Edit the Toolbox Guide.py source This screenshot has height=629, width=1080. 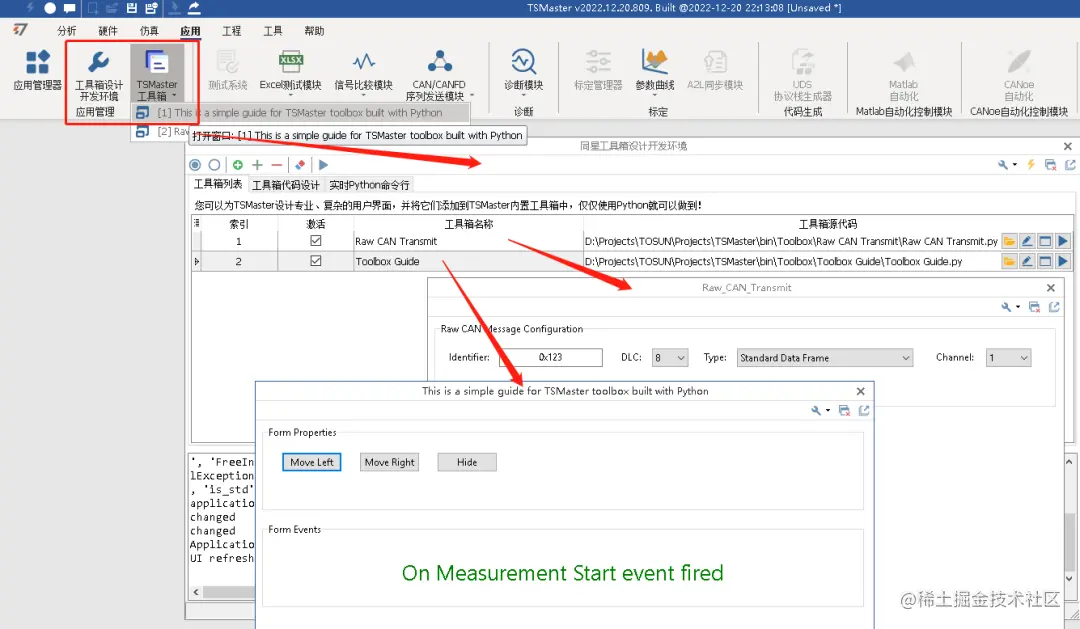point(1027,261)
